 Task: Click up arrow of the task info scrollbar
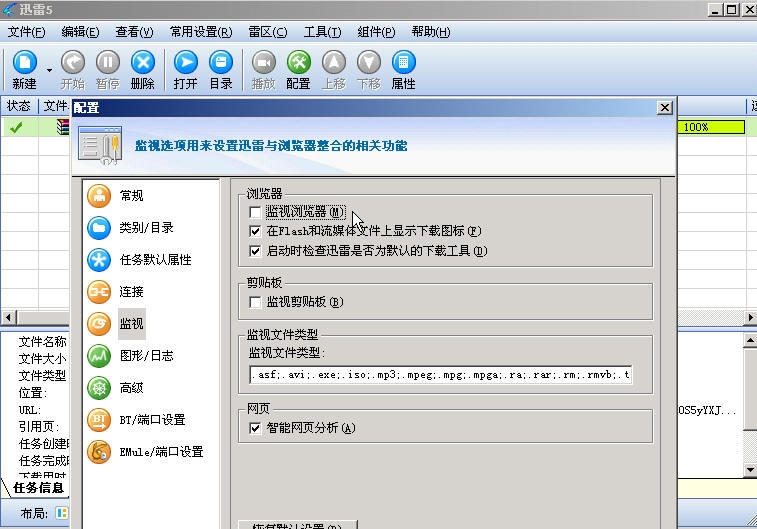[x=750, y=340]
